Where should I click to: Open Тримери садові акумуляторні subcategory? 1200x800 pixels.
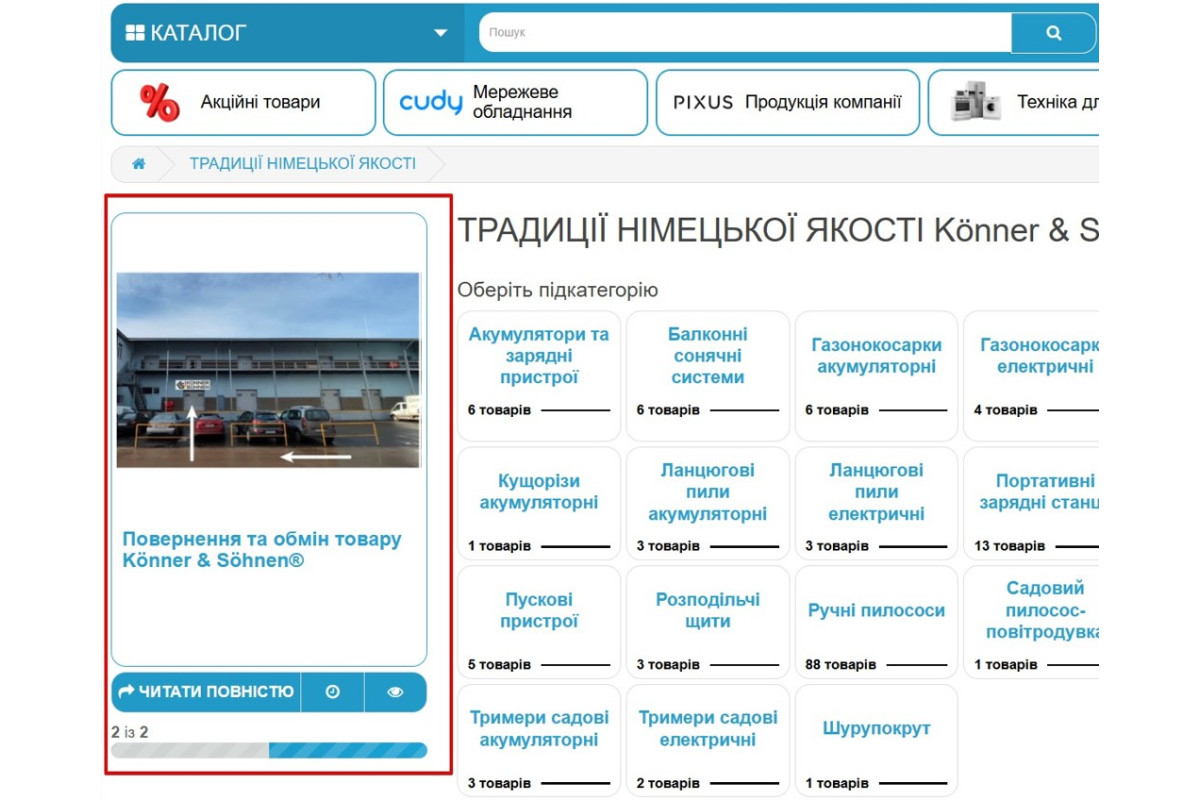539,729
